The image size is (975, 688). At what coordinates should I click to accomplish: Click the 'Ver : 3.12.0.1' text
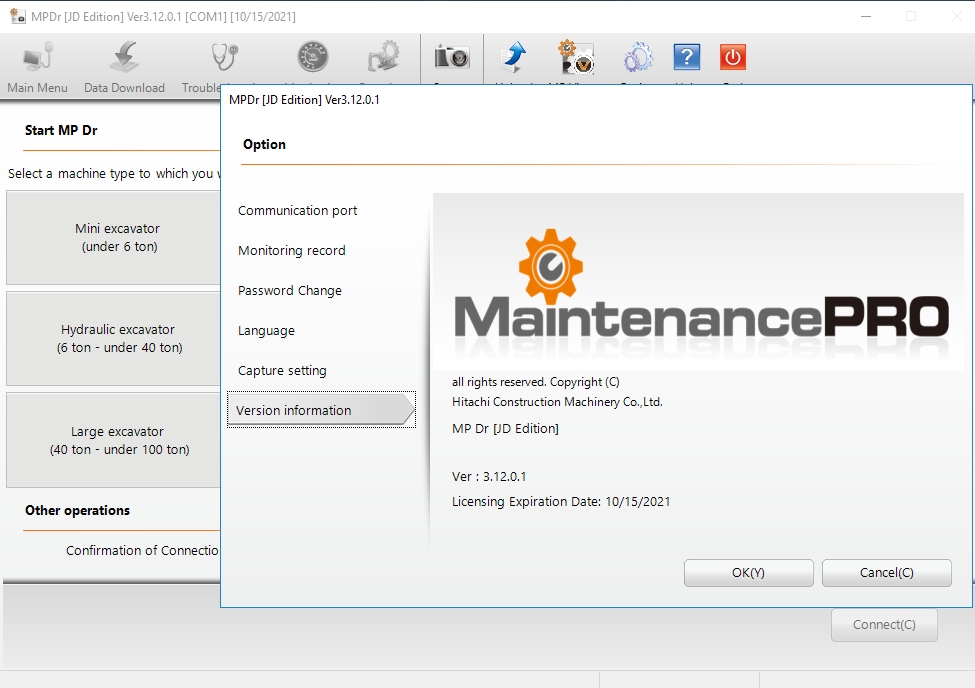click(489, 476)
